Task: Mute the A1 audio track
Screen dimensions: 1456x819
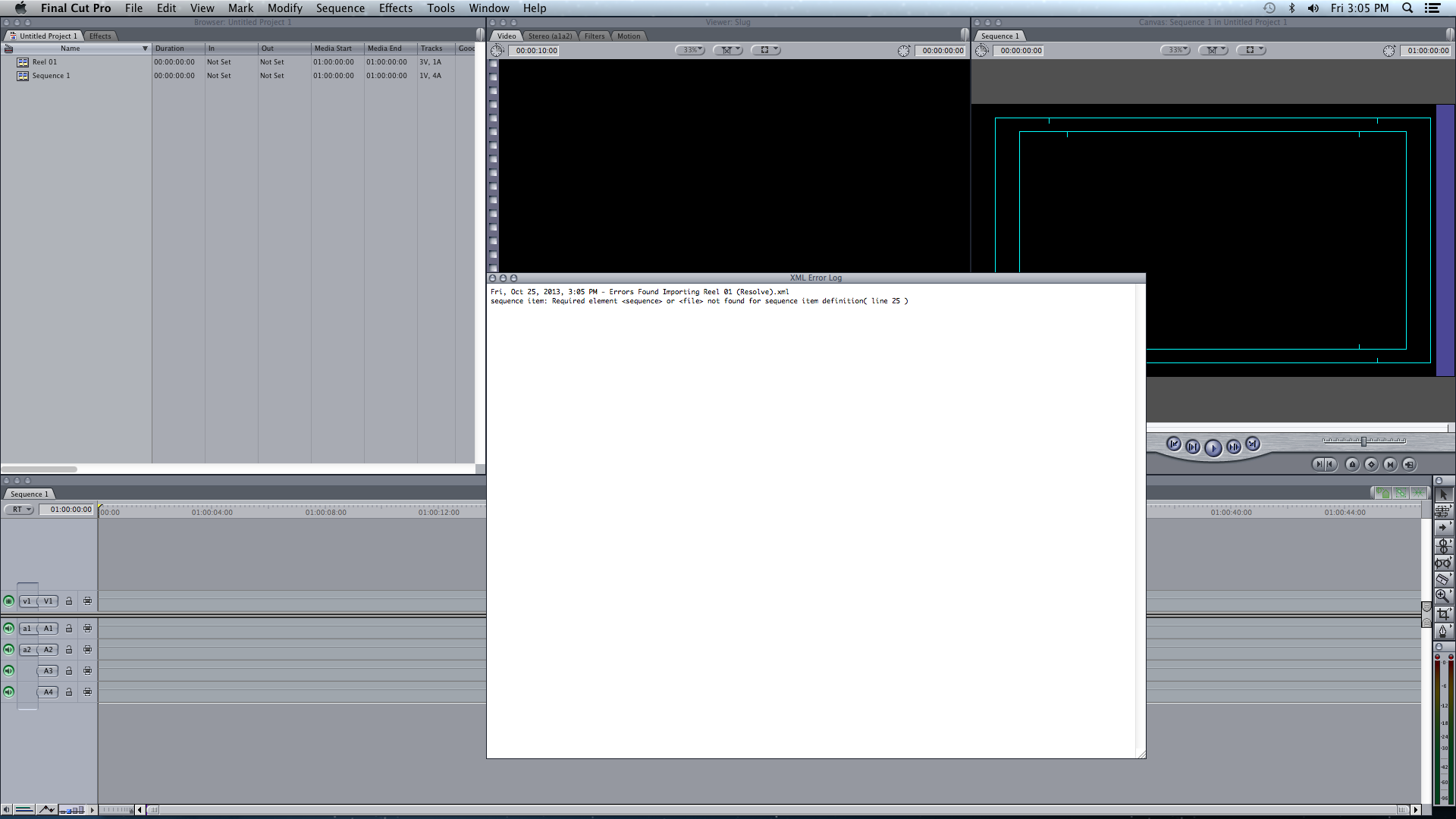Action: coord(8,629)
